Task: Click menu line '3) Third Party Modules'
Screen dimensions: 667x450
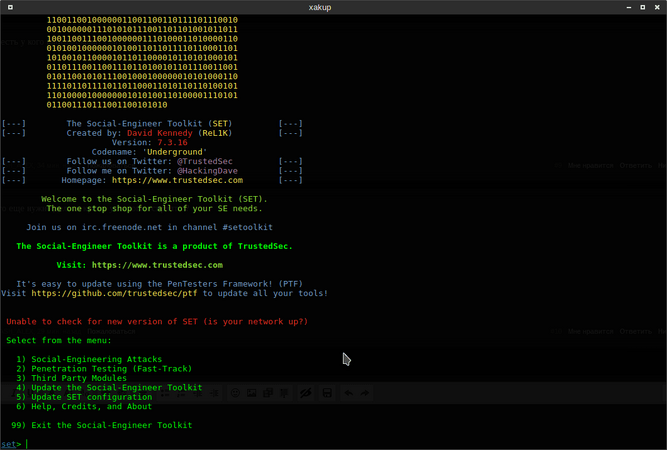Action: coord(71,378)
